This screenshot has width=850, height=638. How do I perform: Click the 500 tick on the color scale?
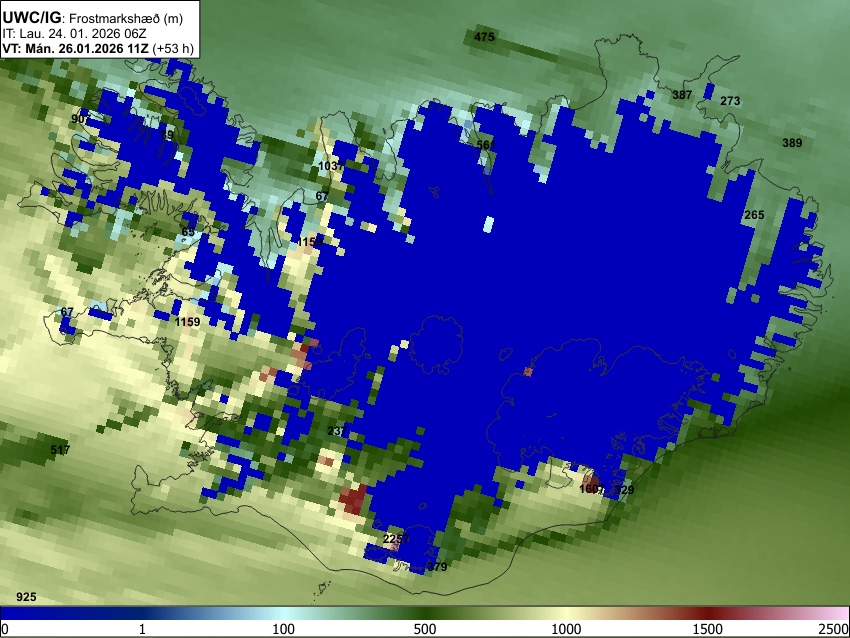click(x=425, y=629)
